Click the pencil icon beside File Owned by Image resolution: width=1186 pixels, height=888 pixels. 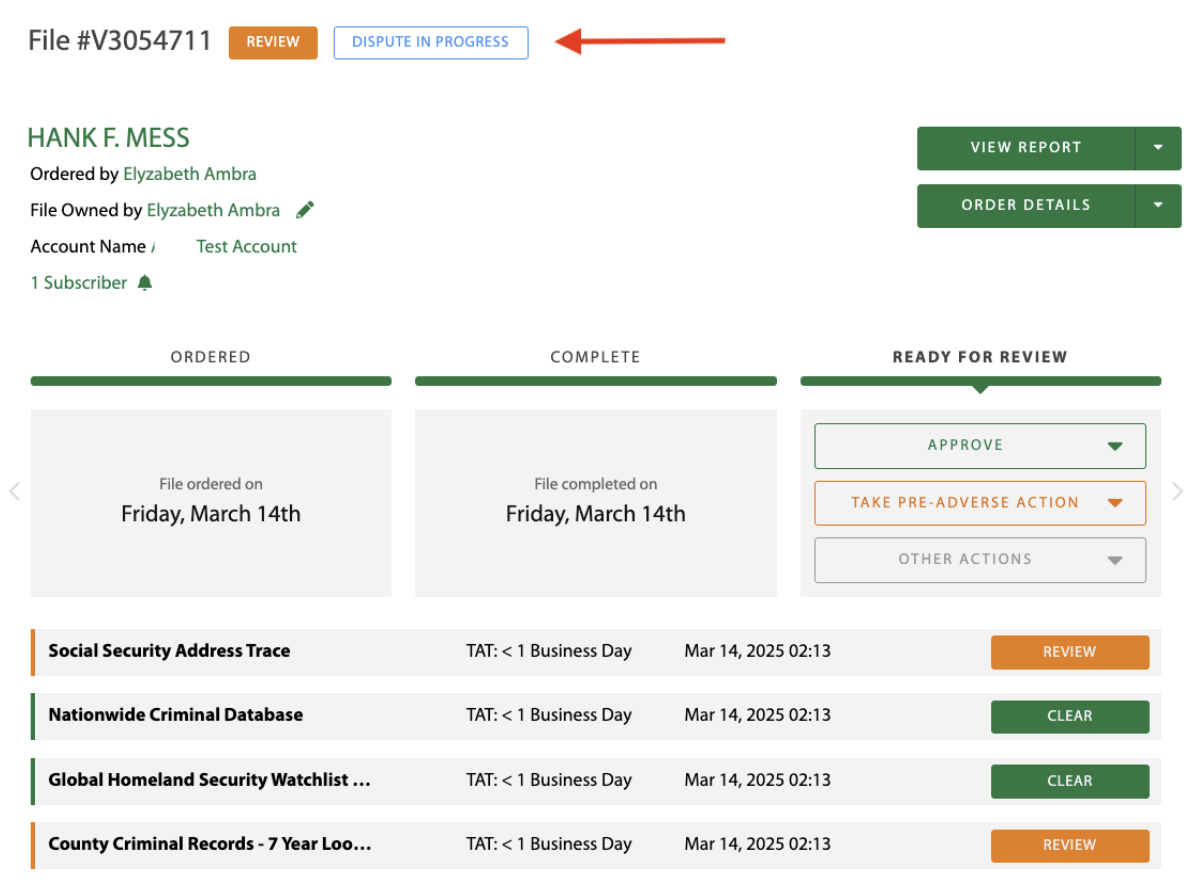pos(305,210)
